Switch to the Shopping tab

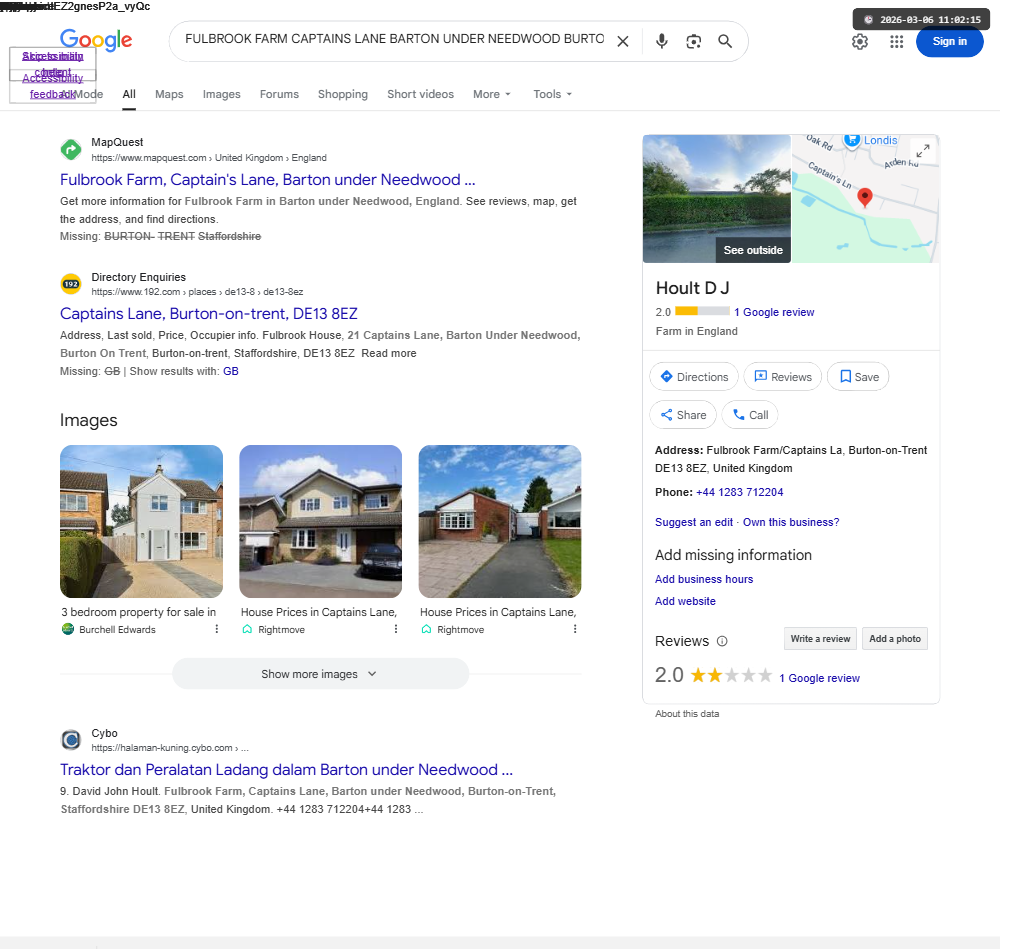point(343,94)
